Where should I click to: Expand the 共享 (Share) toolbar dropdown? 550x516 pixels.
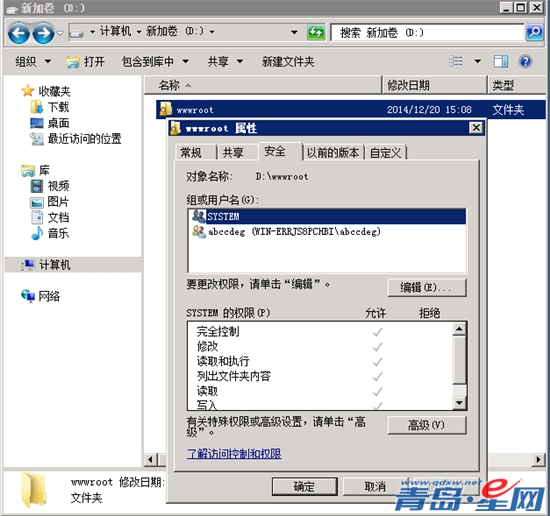click(225, 62)
